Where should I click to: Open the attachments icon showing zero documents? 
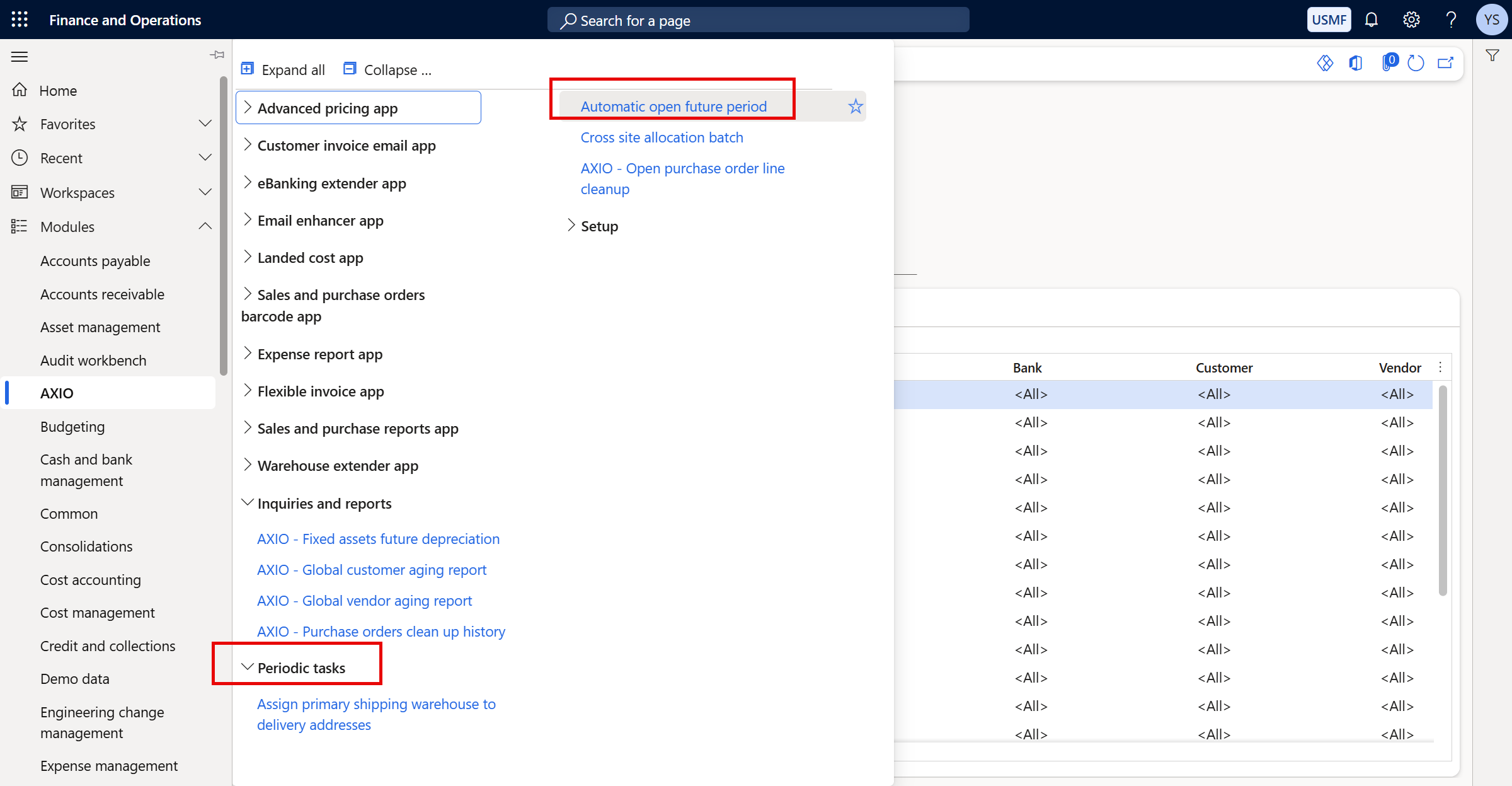click(1389, 63)
